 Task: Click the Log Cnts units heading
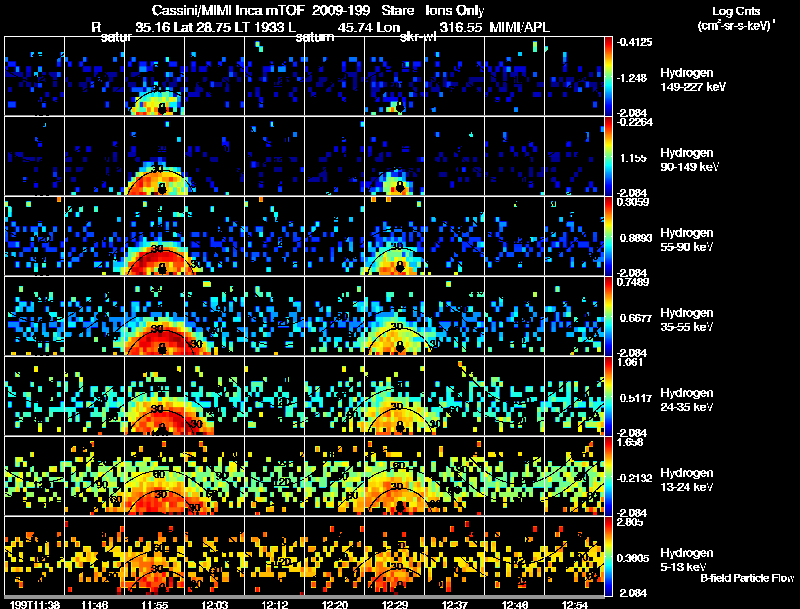[736, 11]
